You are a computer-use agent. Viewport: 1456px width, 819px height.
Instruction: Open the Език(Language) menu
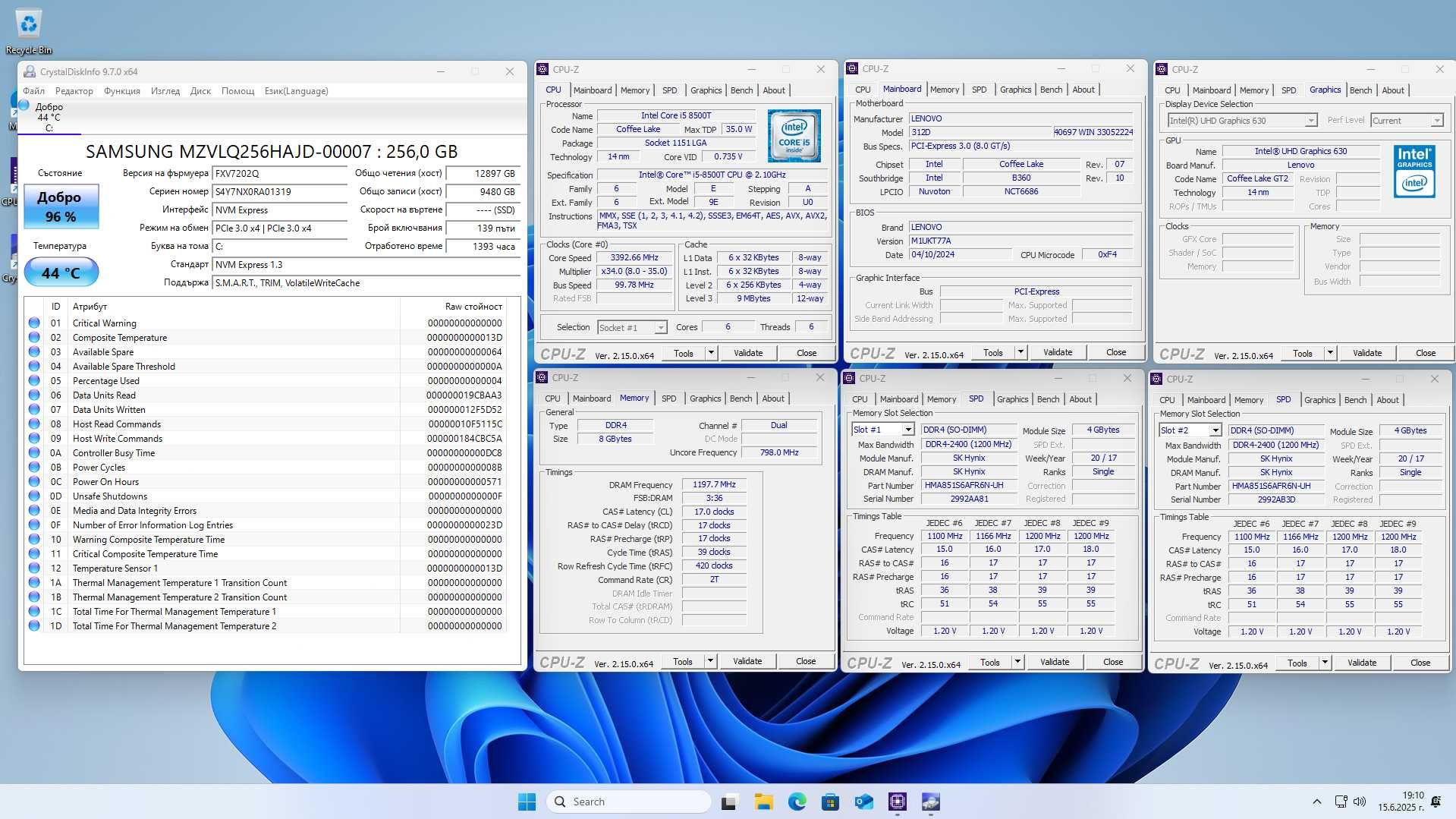tap(296, 90)
